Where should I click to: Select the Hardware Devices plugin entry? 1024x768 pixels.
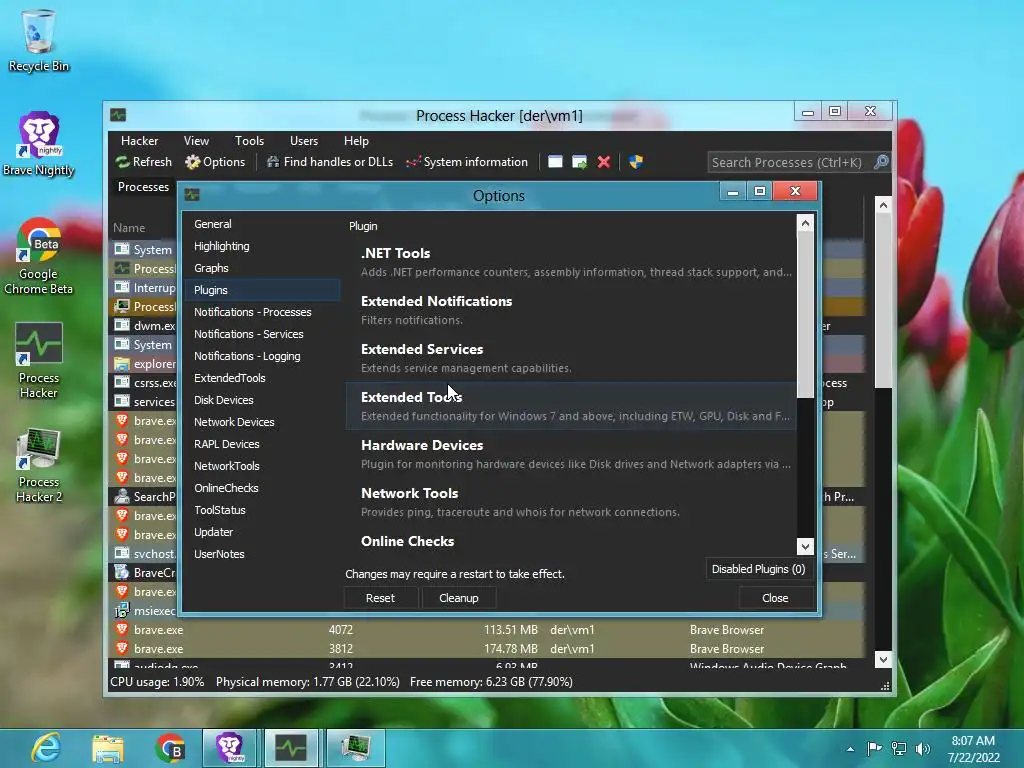571,454
